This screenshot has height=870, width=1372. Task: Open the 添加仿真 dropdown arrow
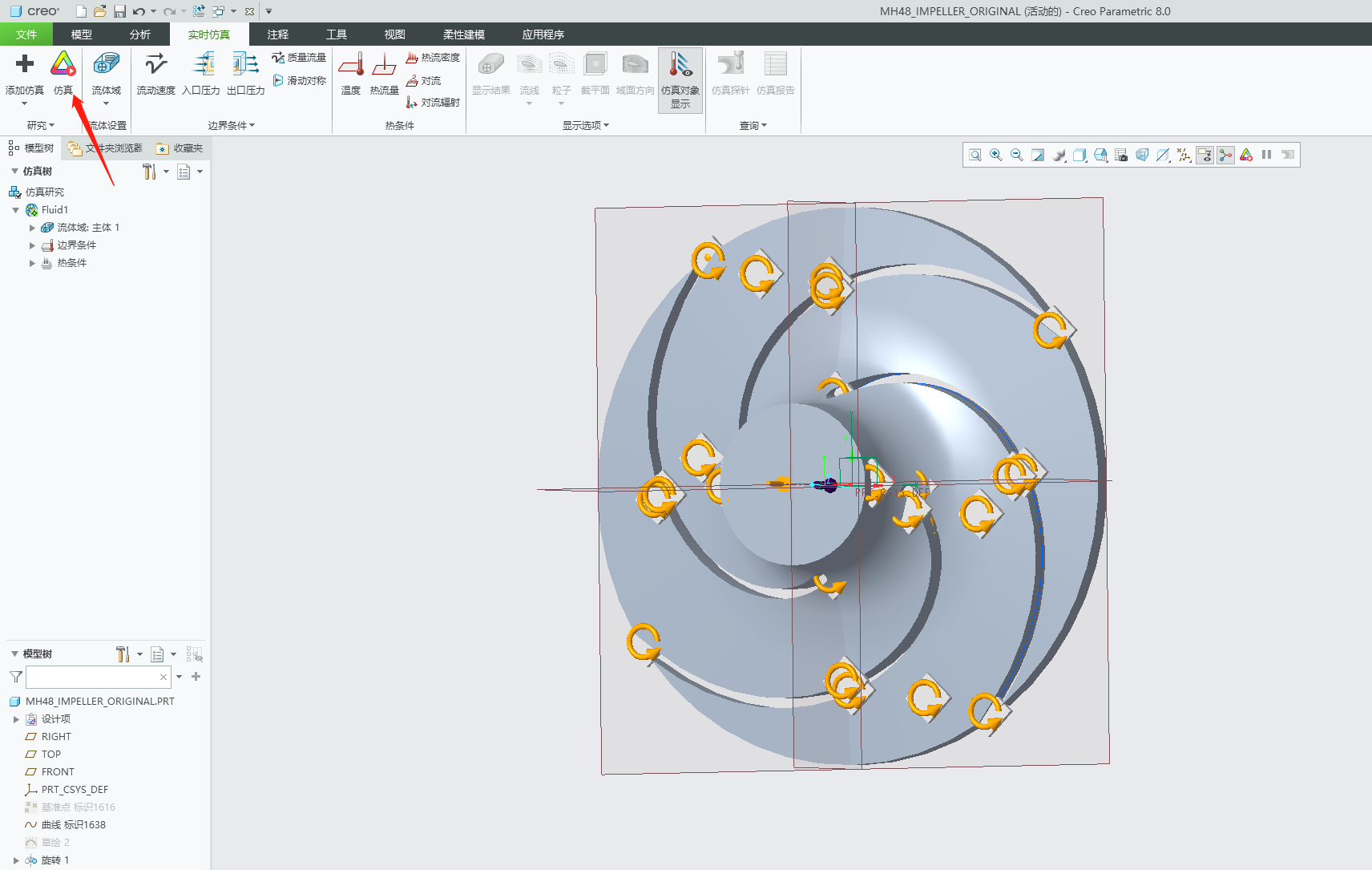tap(24, 103)
